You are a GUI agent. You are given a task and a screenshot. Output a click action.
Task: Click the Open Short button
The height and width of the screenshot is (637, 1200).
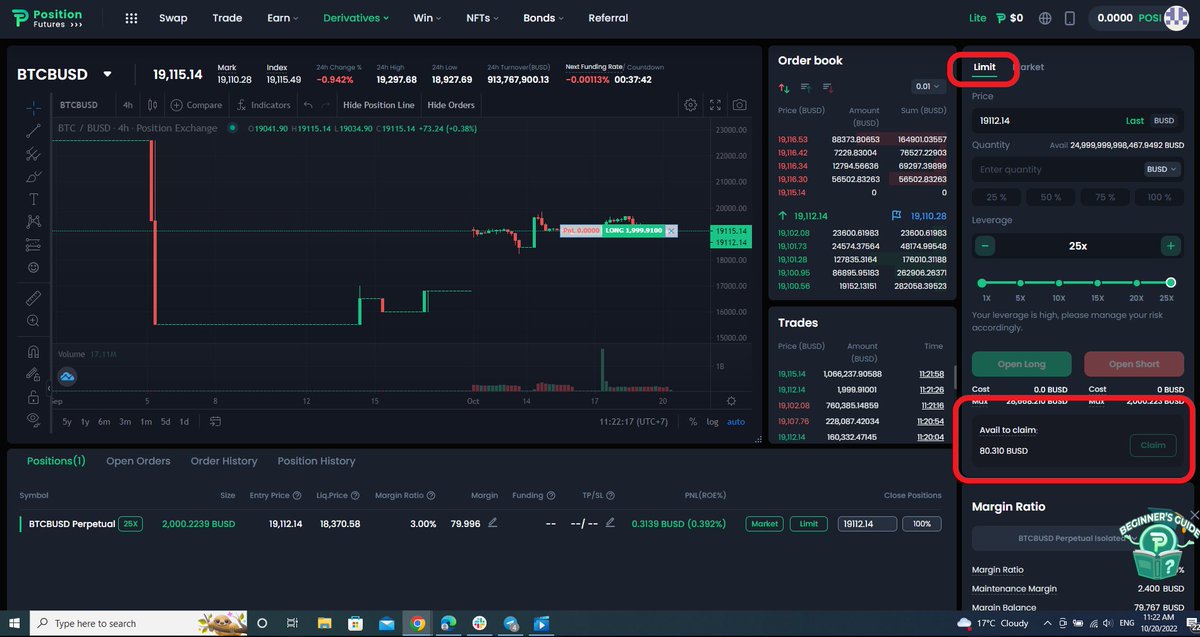click(1134, 364)
